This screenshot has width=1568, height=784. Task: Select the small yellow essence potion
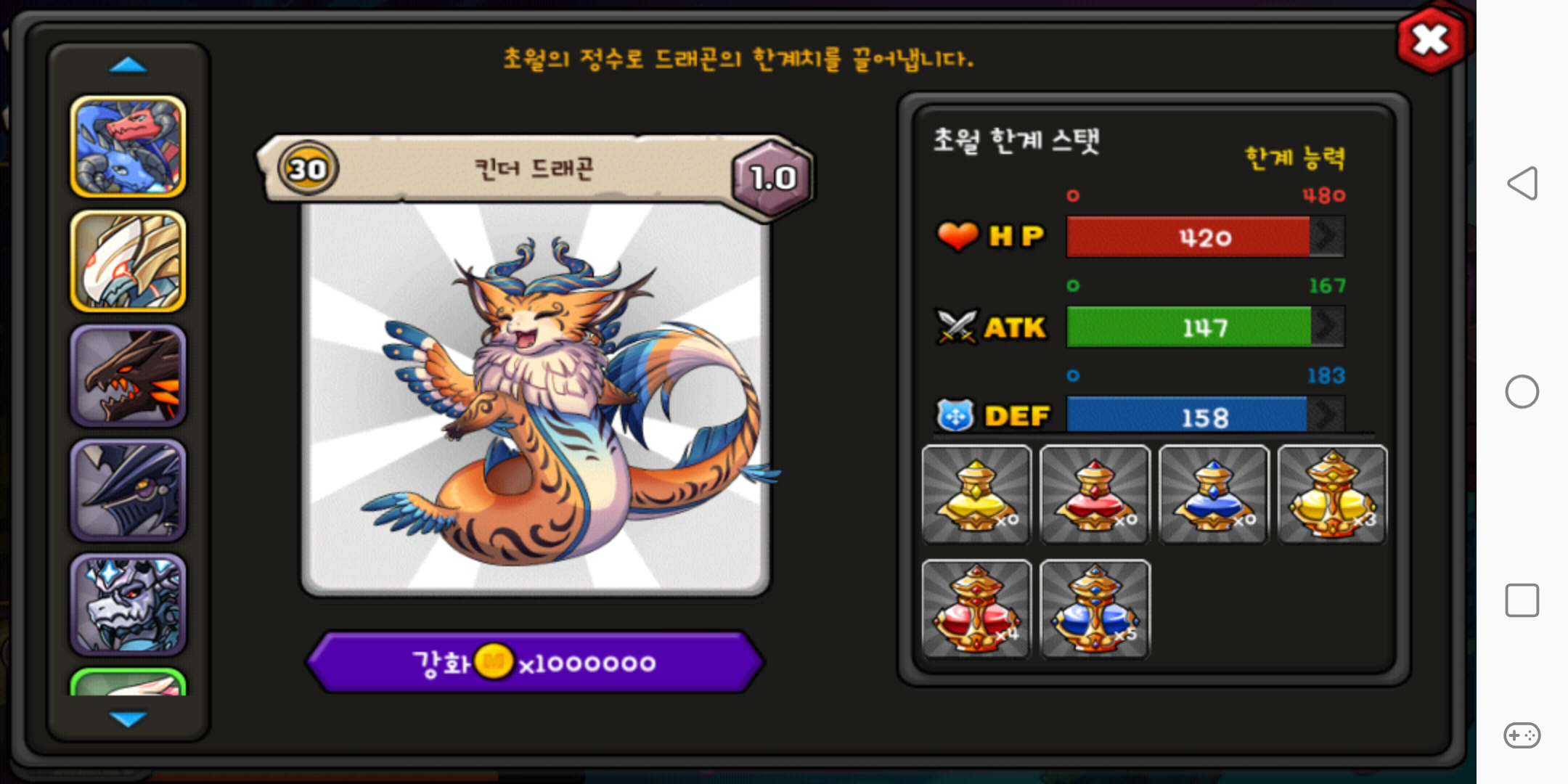point(976,494)
